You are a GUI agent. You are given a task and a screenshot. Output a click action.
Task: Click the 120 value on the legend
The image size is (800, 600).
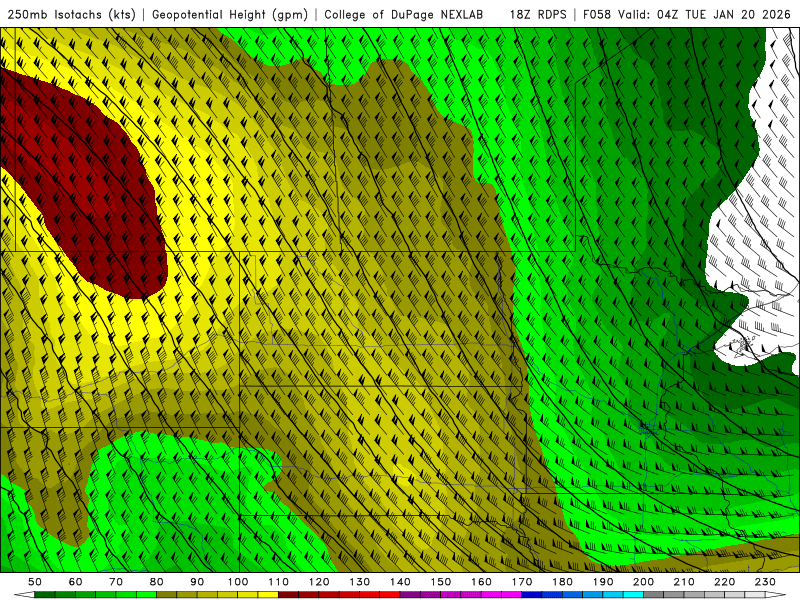(x=319, y=582)
